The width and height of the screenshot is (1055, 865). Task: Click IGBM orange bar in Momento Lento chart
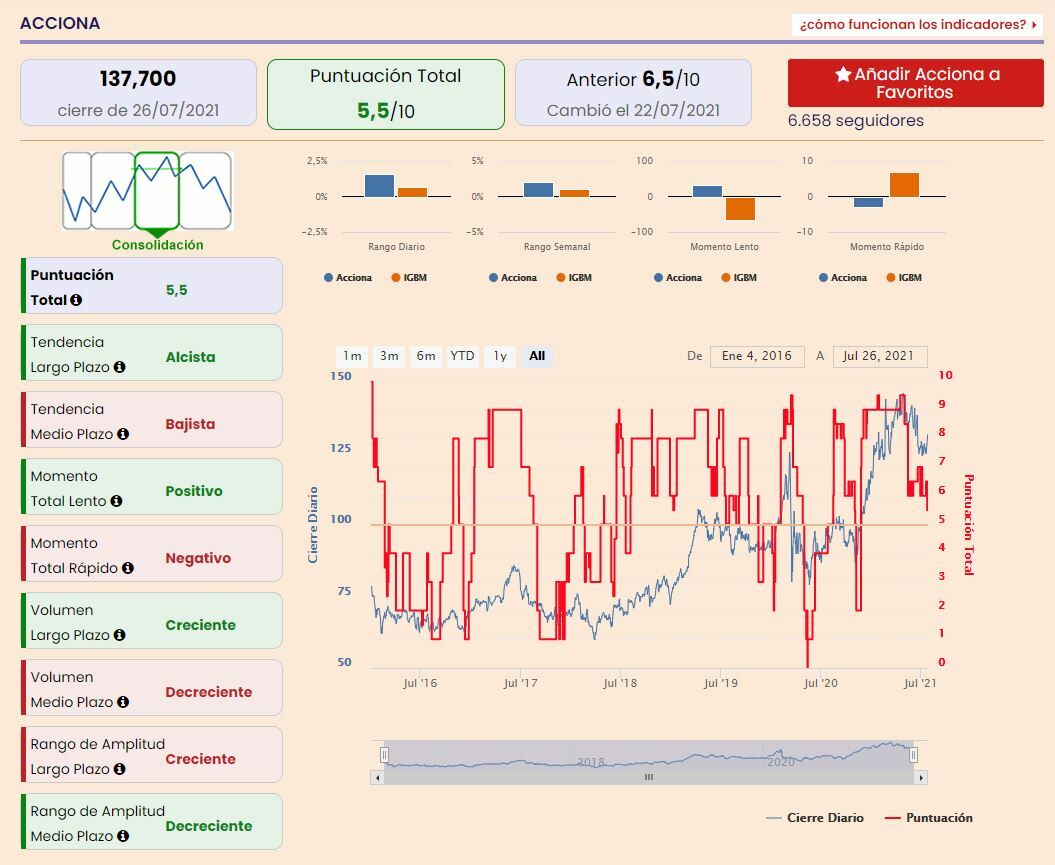pyautogui.click(x=740, y=209)
